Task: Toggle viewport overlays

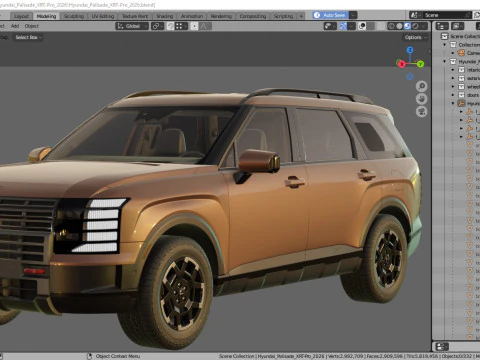Action: coord(362,26)
